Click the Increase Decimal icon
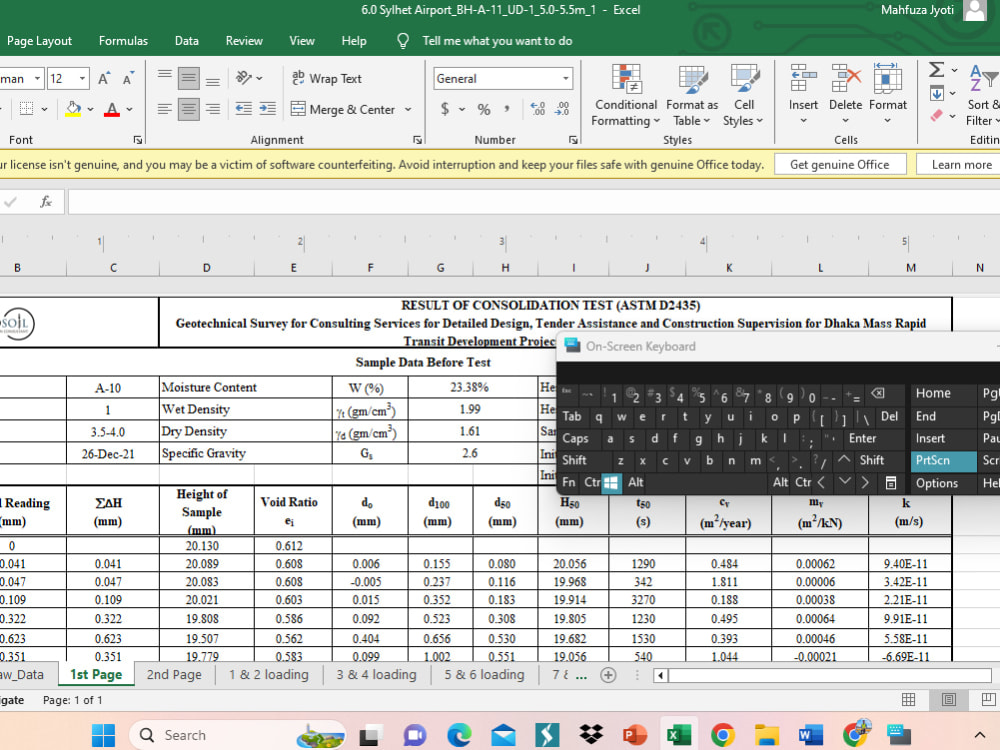Image resolution: width=1000 pixels, height=750 pixels. 538,109
